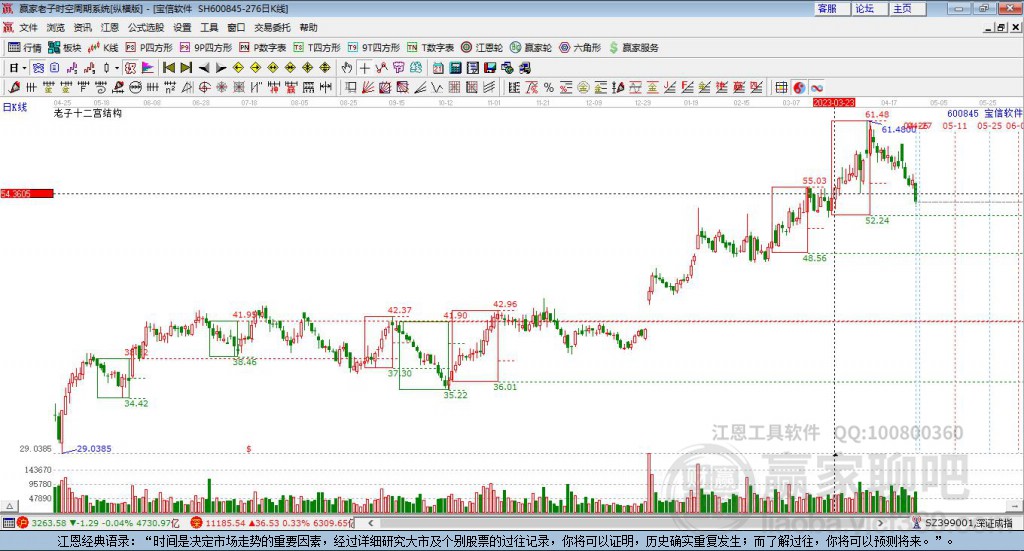Click the yin-yang Taiji icon
Viewport: 1024px width, 551px height.
click(x=799, y=87)
